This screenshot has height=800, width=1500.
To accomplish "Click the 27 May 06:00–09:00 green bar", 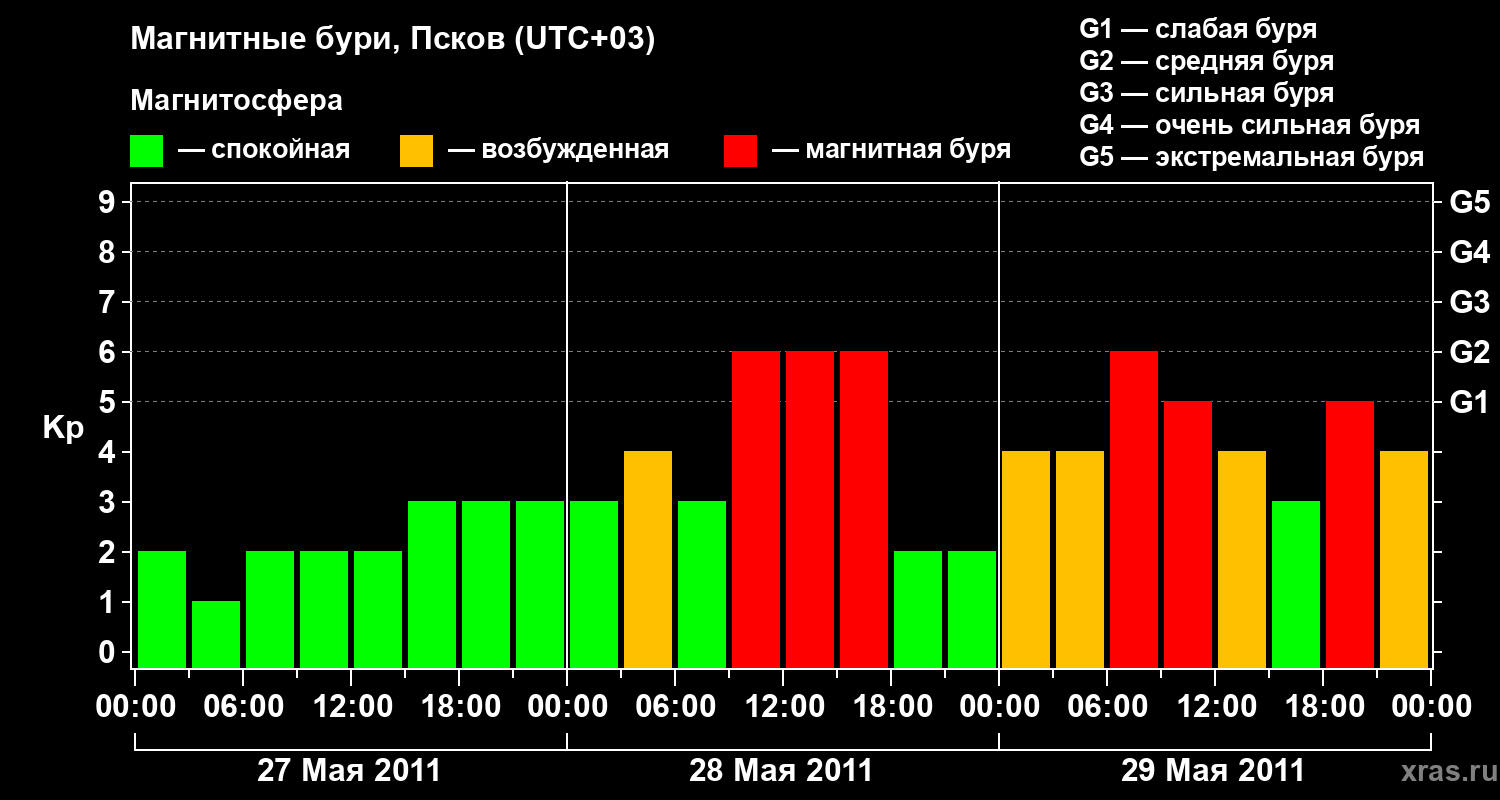I will point(270,609).
